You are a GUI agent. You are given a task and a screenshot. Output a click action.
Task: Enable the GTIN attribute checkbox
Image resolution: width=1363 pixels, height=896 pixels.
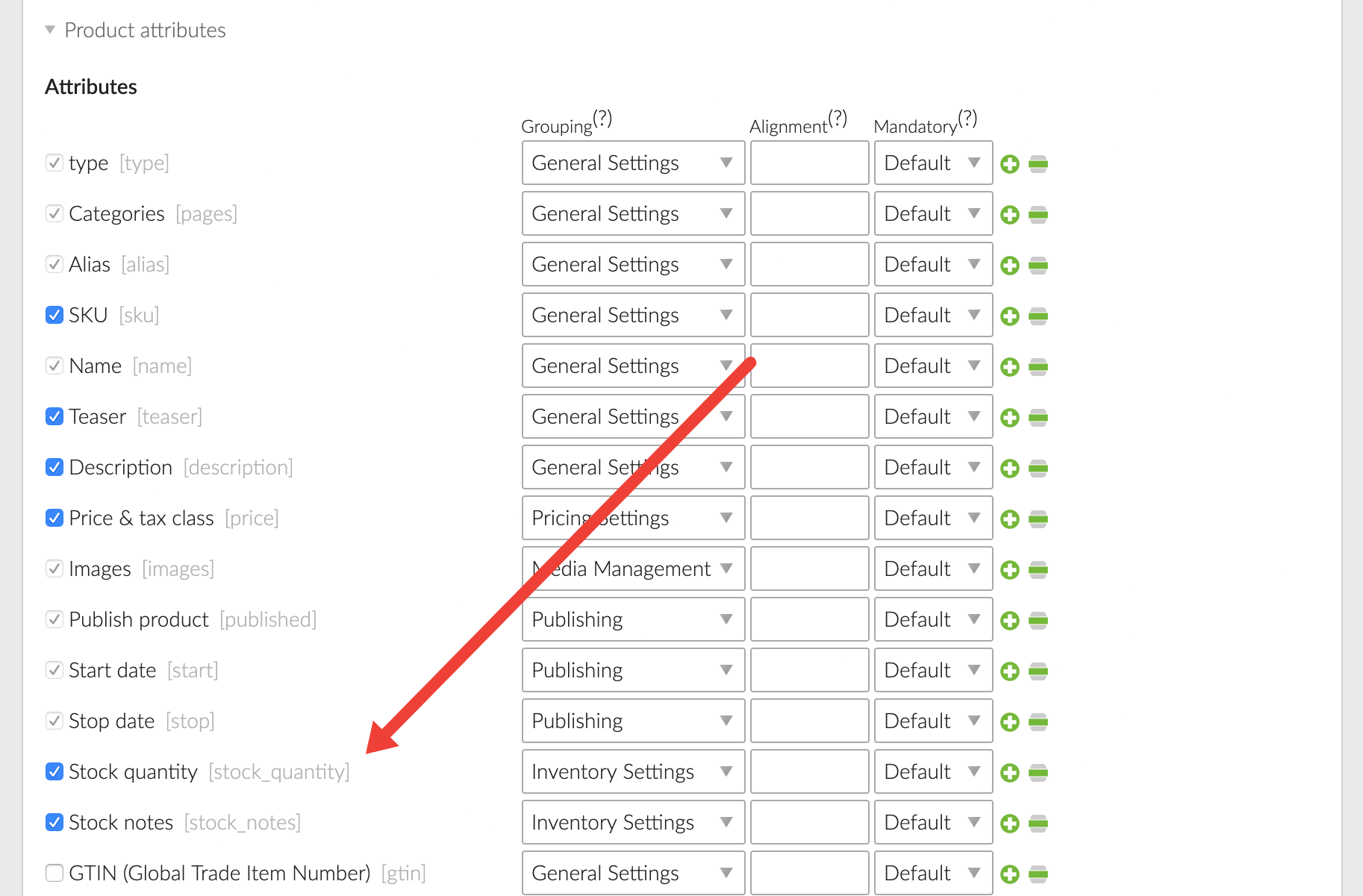[x=54, y=873]
